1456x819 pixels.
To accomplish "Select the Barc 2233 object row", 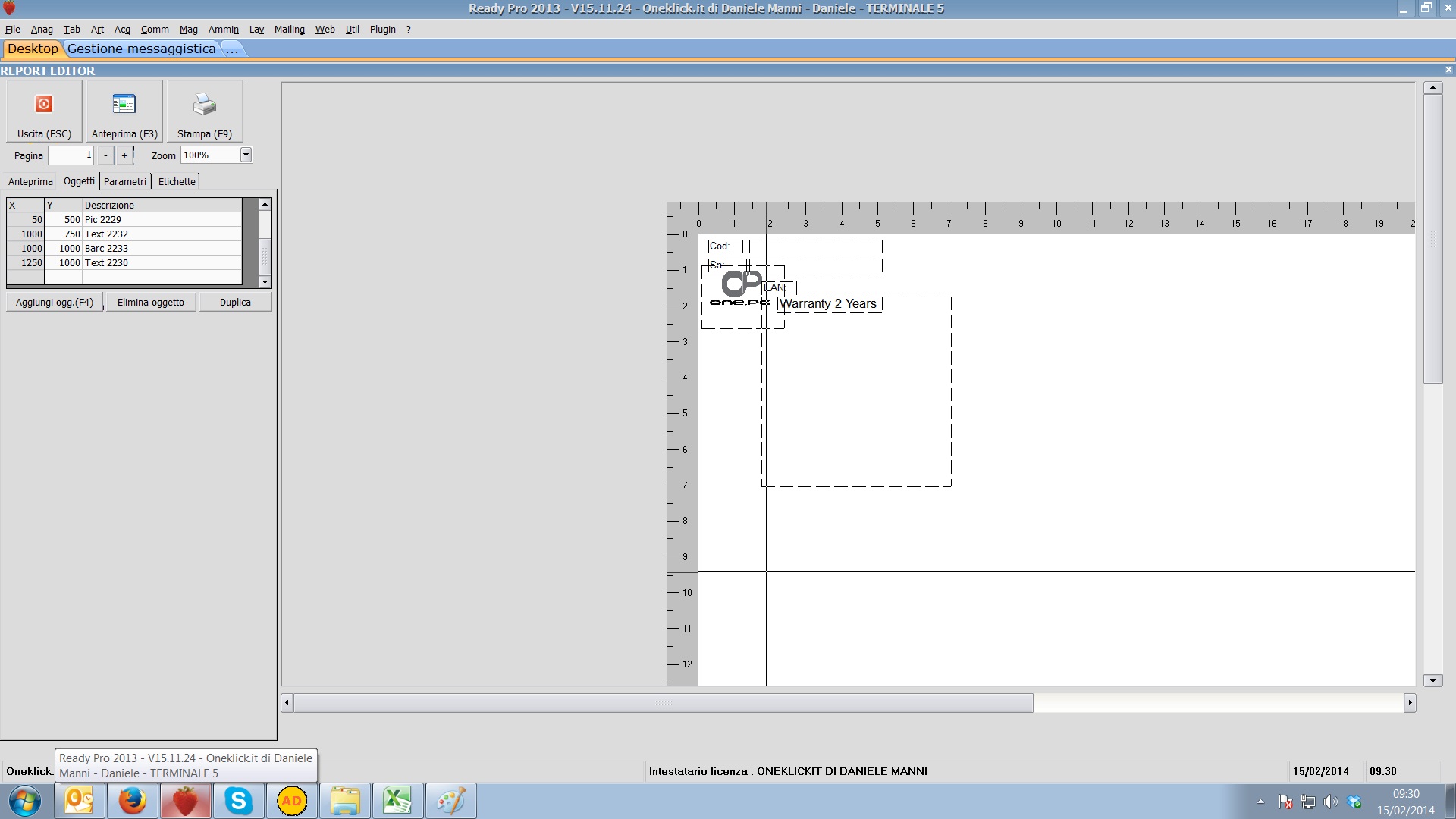I will pyautogui.click(x=106, y=248).
